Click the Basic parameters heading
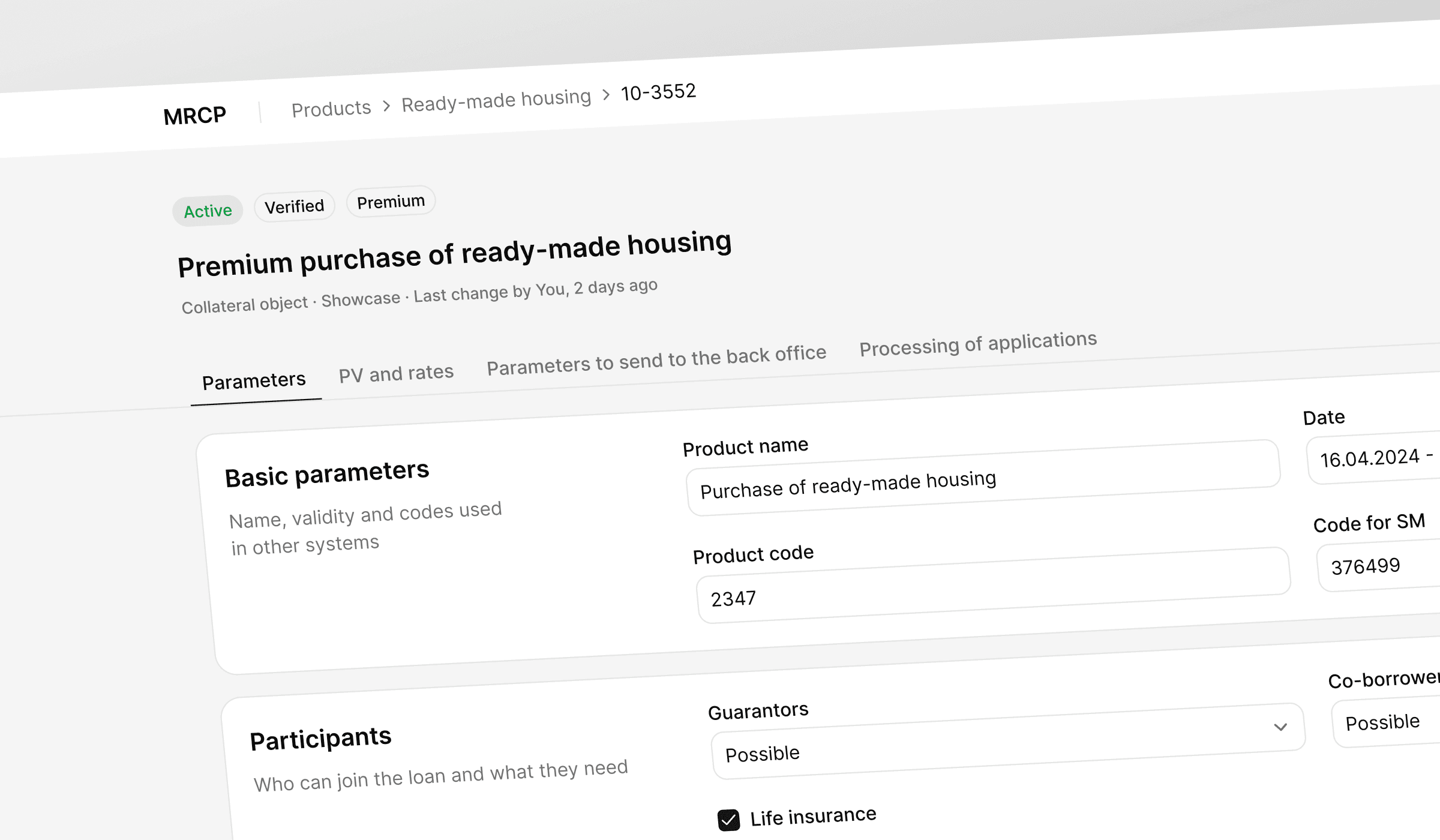 (327, 473)
